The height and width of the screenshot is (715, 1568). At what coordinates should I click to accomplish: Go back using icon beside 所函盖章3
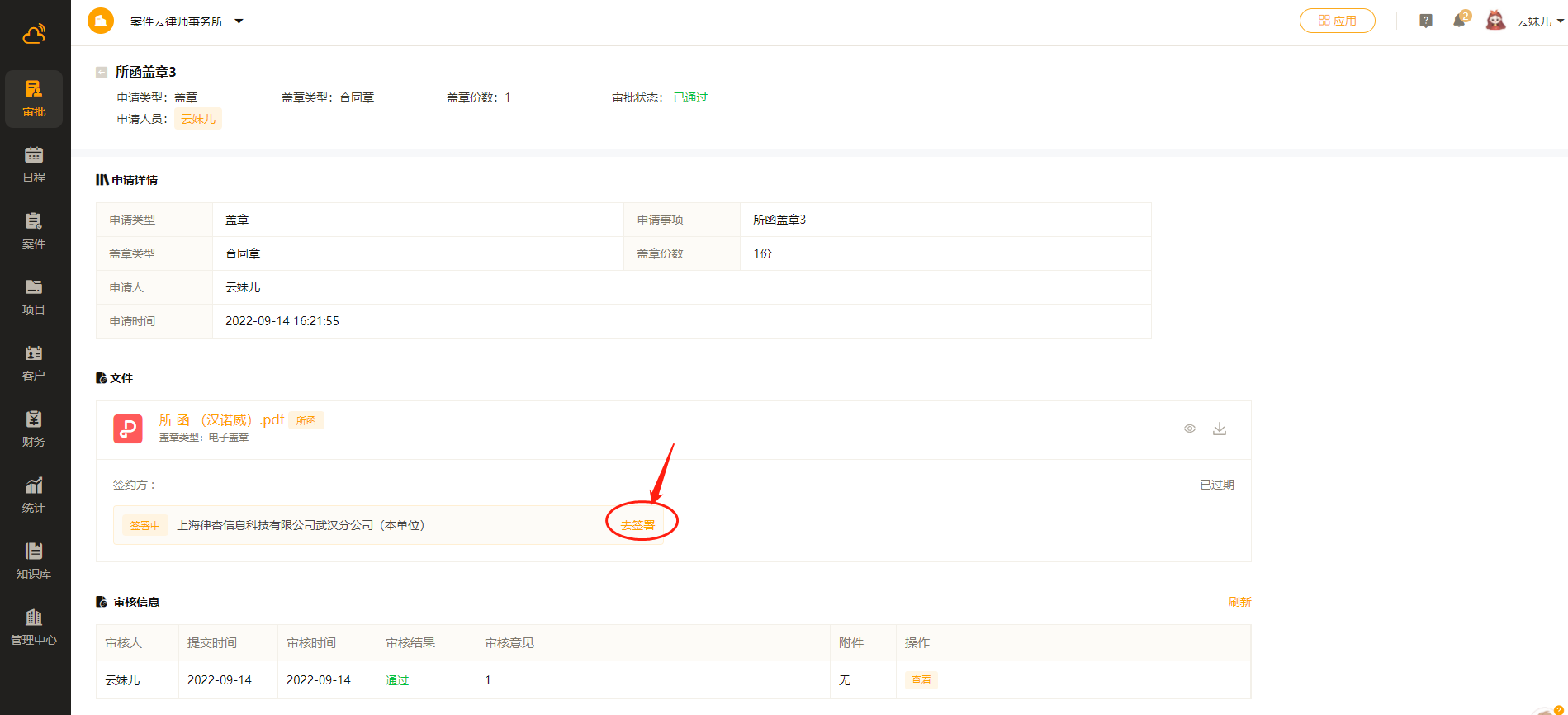point(102,73)
